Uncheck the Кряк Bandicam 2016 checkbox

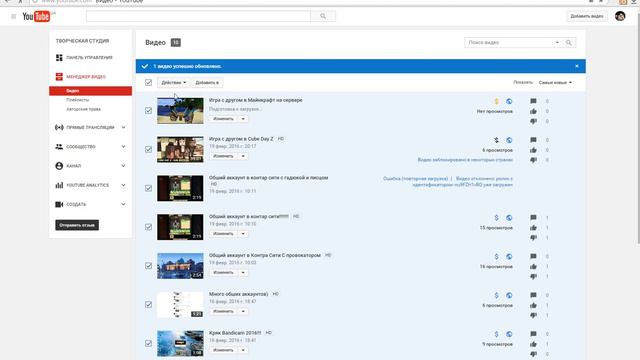(148, 343)
